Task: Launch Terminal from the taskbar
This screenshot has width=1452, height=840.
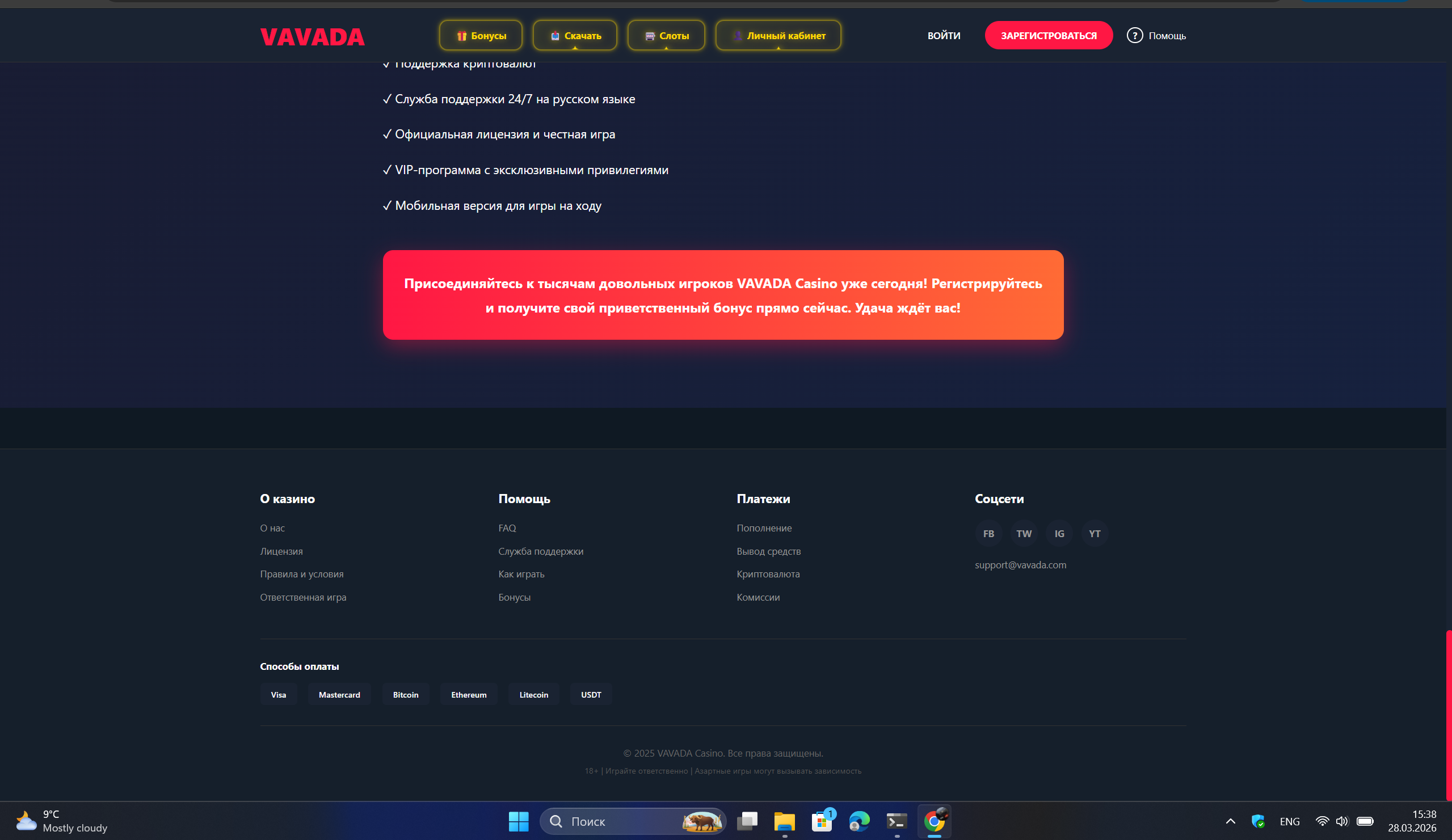Action: coord(897,821)
